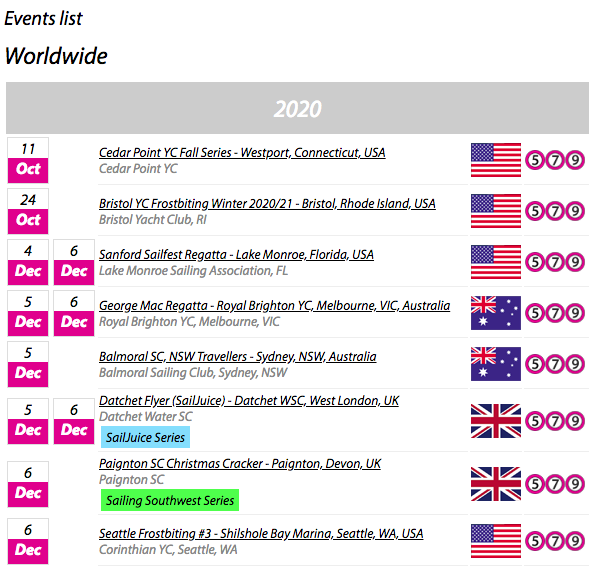Click the Australian flag for George Mac Regatta
The width and height of the screenshot is (596, 572).
pyautogui.click(x=496, y=313)
